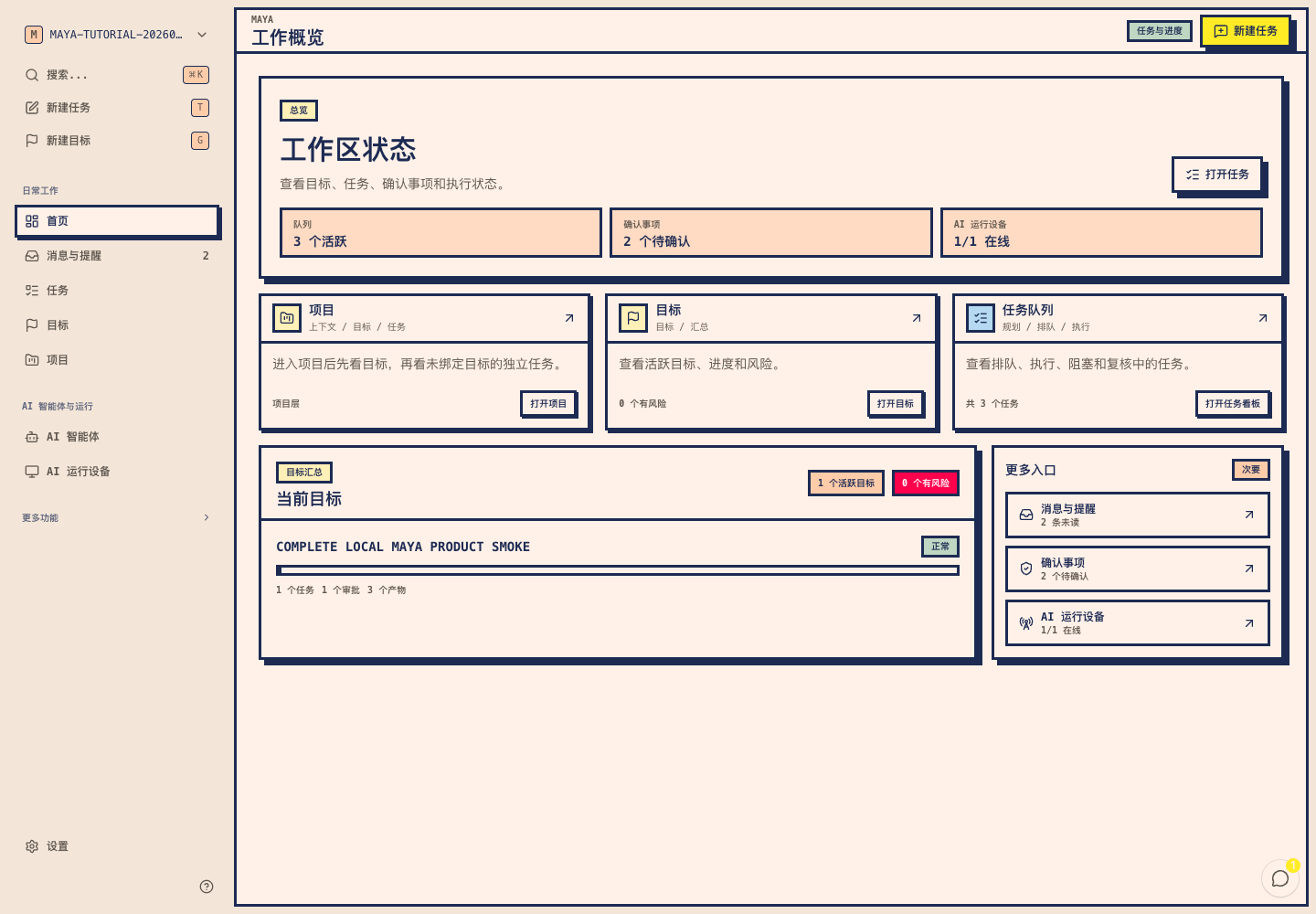Click the AI 运行设备 monitor icon in sidebar
This screenshot has width=1316, height=914.
click(x=32, y=472)
